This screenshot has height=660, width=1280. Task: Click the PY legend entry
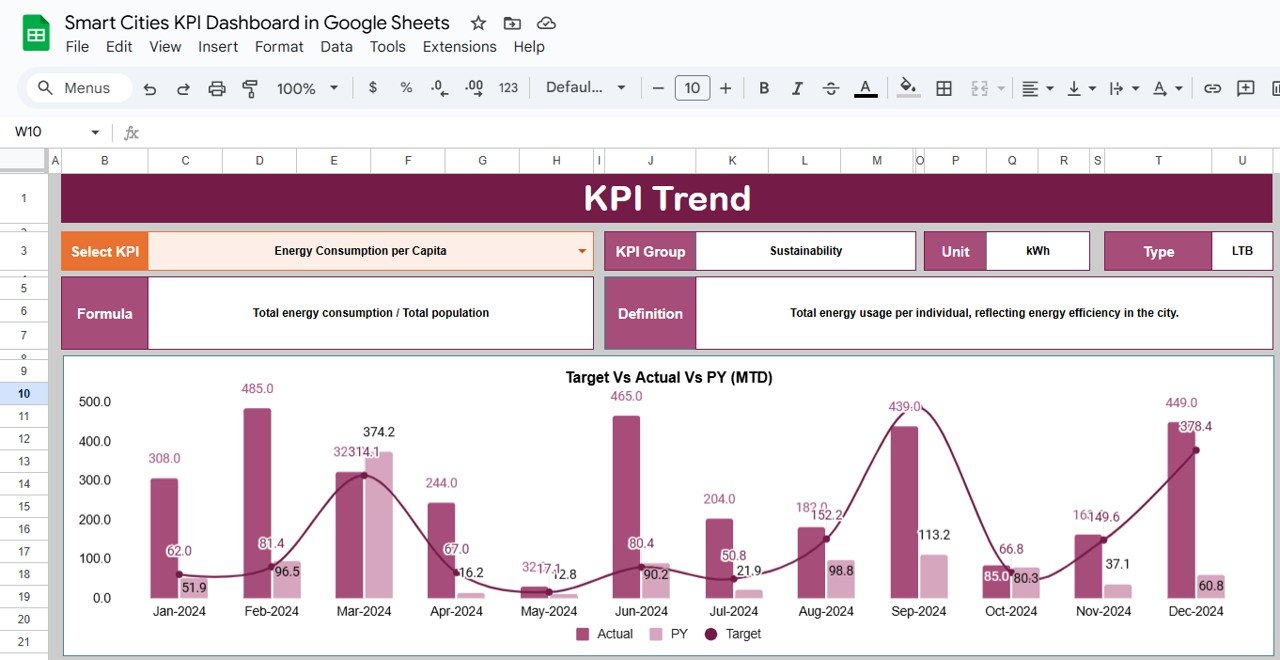pos(669,634)
